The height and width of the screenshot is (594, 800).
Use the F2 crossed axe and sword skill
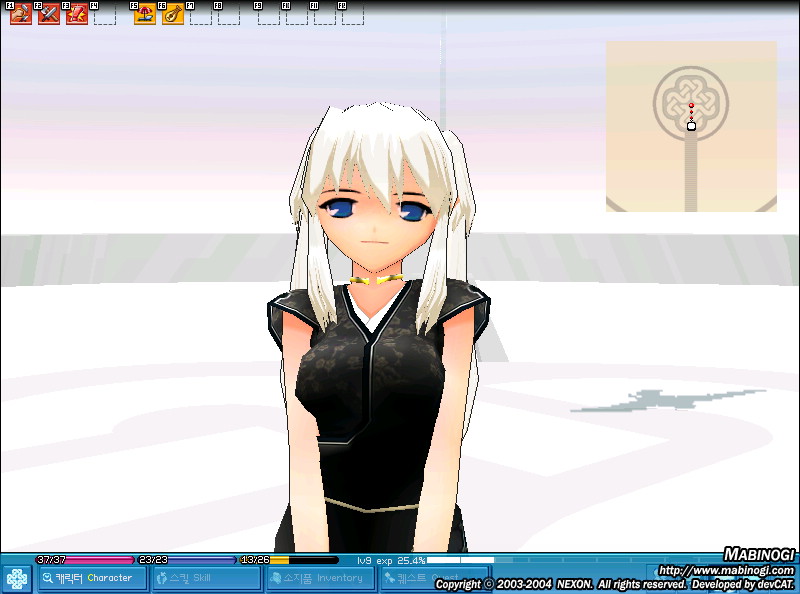[49, 14]
